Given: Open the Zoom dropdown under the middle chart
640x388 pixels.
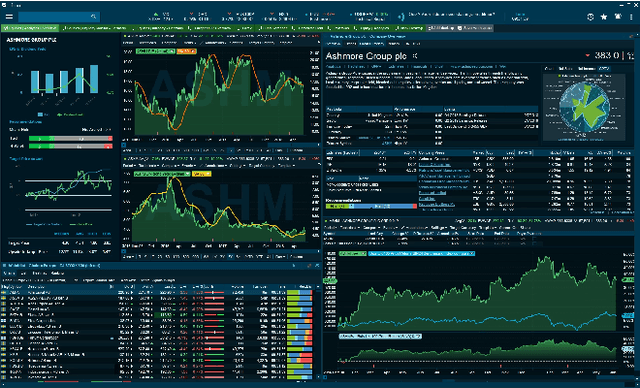Looking at the screenshot, I should [x=128, y=257].
